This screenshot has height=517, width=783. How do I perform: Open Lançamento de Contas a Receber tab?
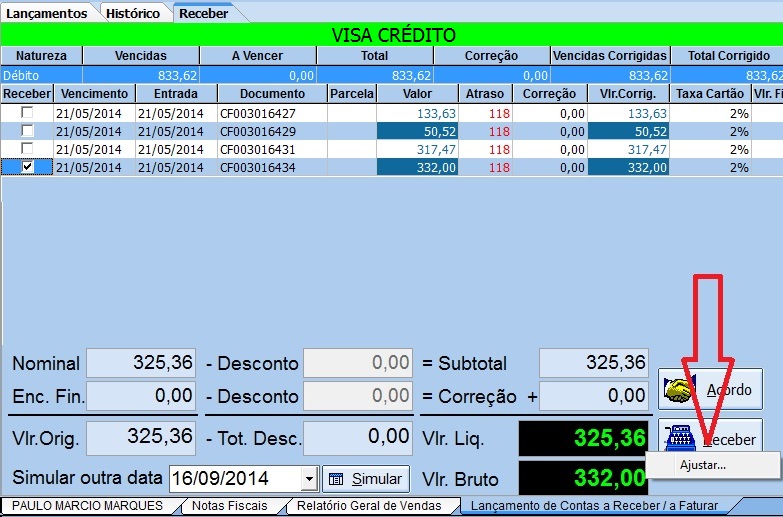click(x=594, y=506)
